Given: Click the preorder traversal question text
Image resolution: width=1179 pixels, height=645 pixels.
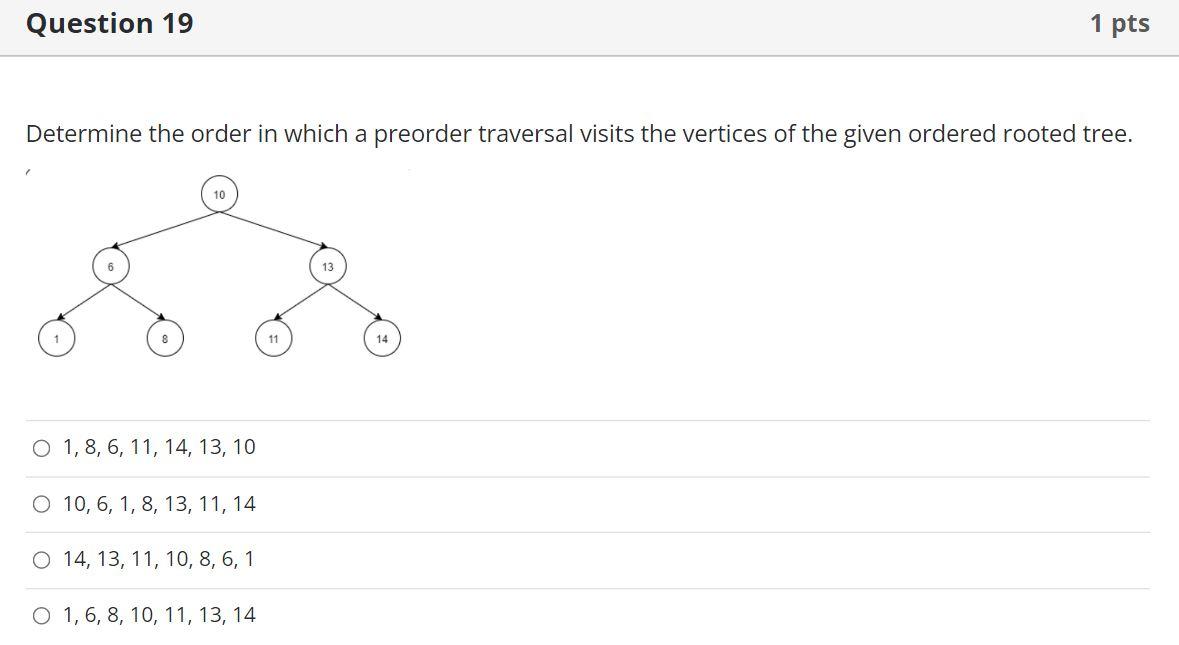Looking at the screenshot, I should [x=578, y=133].
